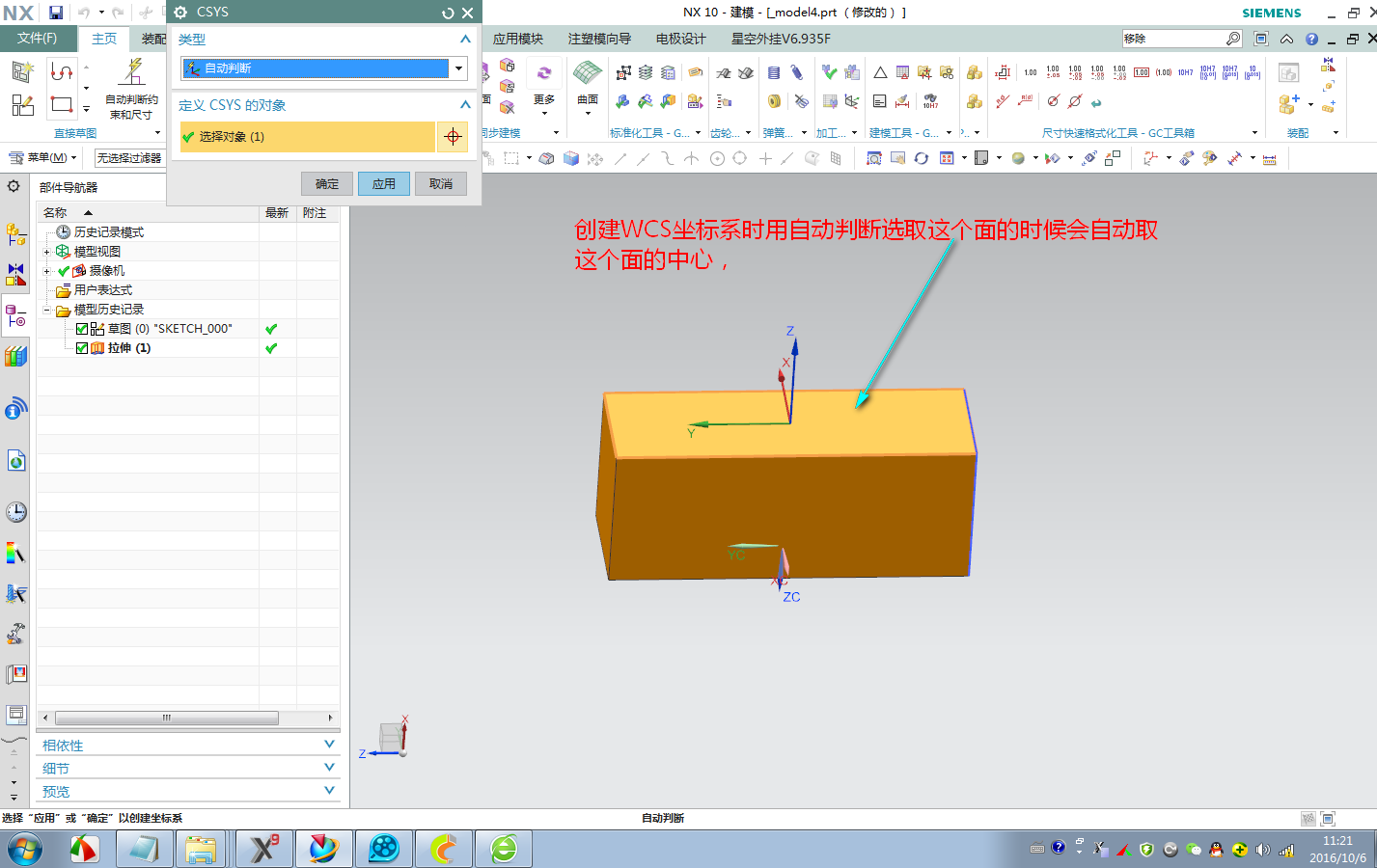
Task: Switch to the 注塑模向导 ribbon tab
Action: tap(599, 39)
